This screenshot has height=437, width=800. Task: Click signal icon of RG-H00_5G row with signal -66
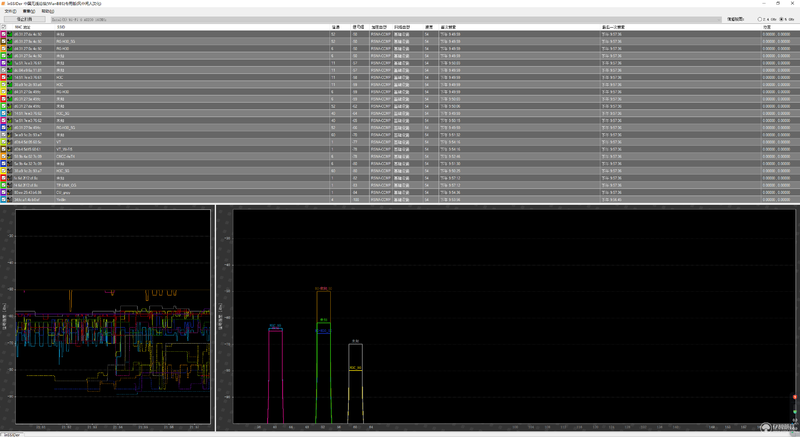(x=10, y=127)
